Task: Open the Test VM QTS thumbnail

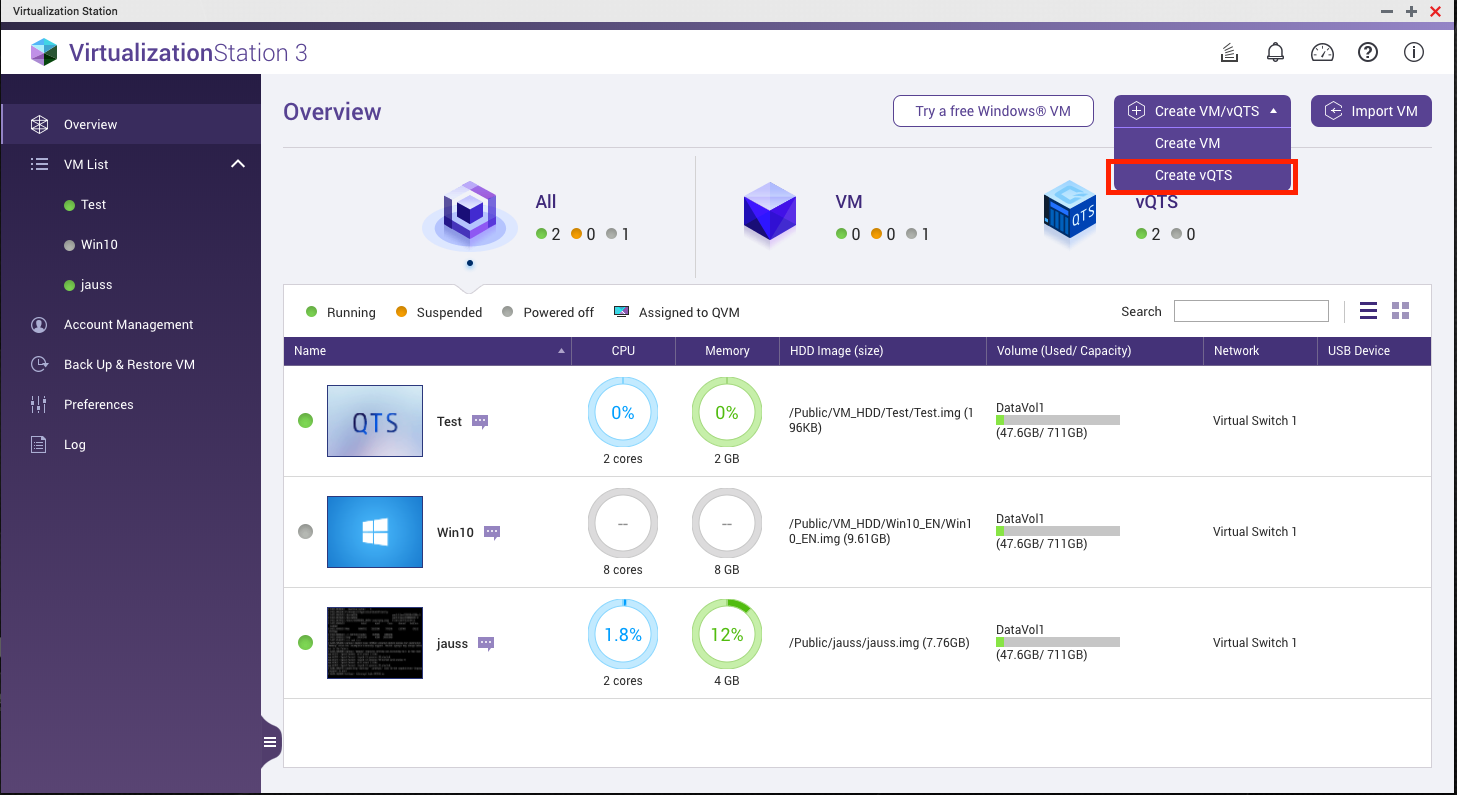Action: pos(375,421)
